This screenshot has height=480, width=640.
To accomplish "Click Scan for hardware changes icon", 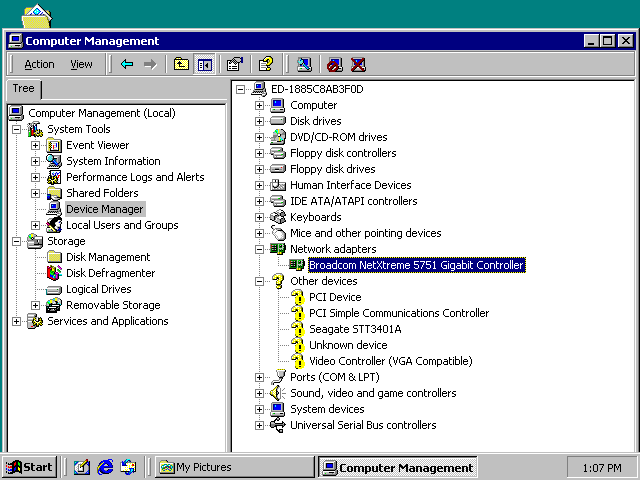I will click(304, 64).
